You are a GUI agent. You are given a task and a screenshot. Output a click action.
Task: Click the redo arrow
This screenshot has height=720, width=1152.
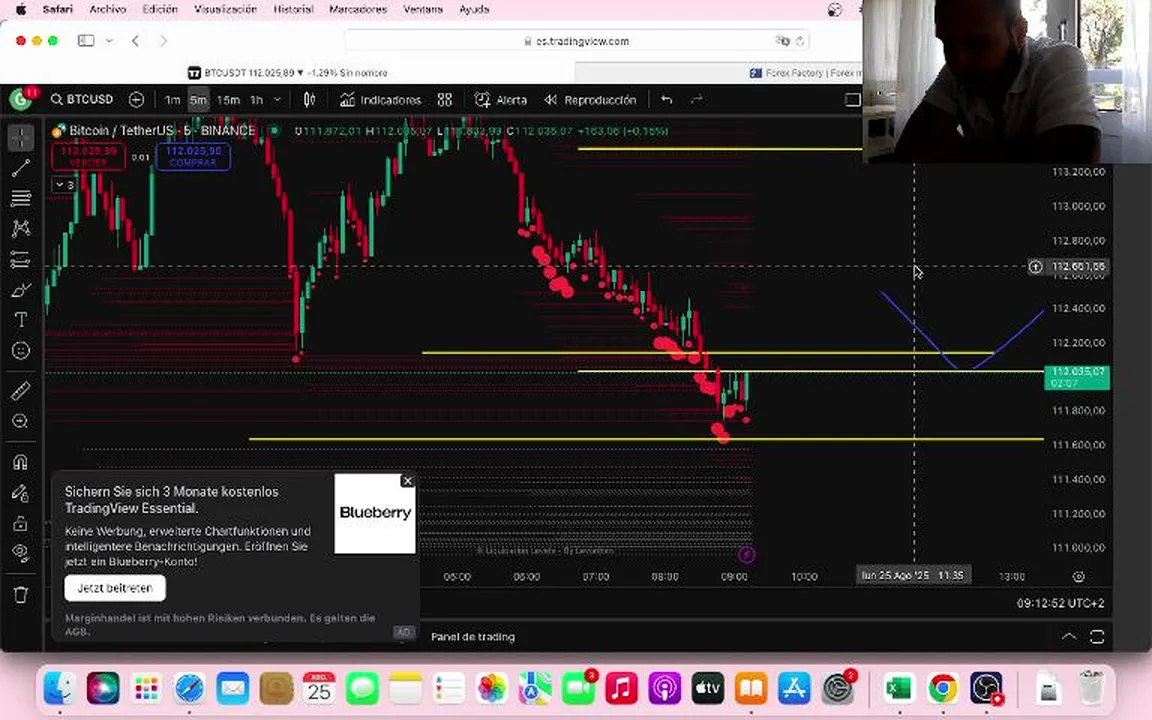pyautogui.click(x=696, y=99)
